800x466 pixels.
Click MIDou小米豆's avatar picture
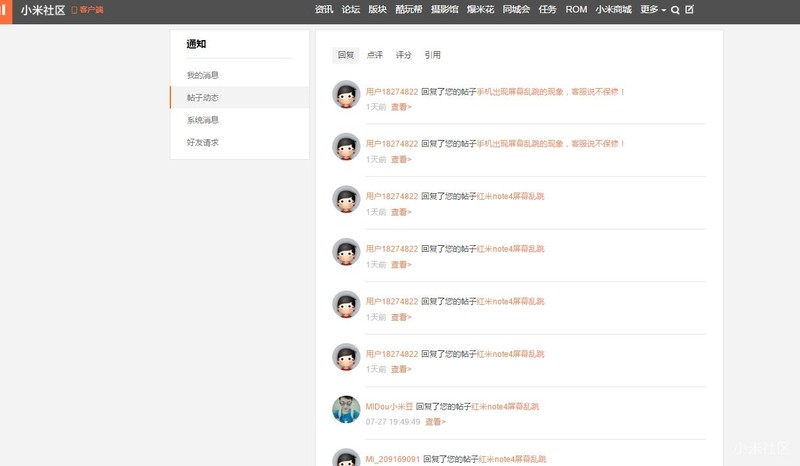point(346,409)
